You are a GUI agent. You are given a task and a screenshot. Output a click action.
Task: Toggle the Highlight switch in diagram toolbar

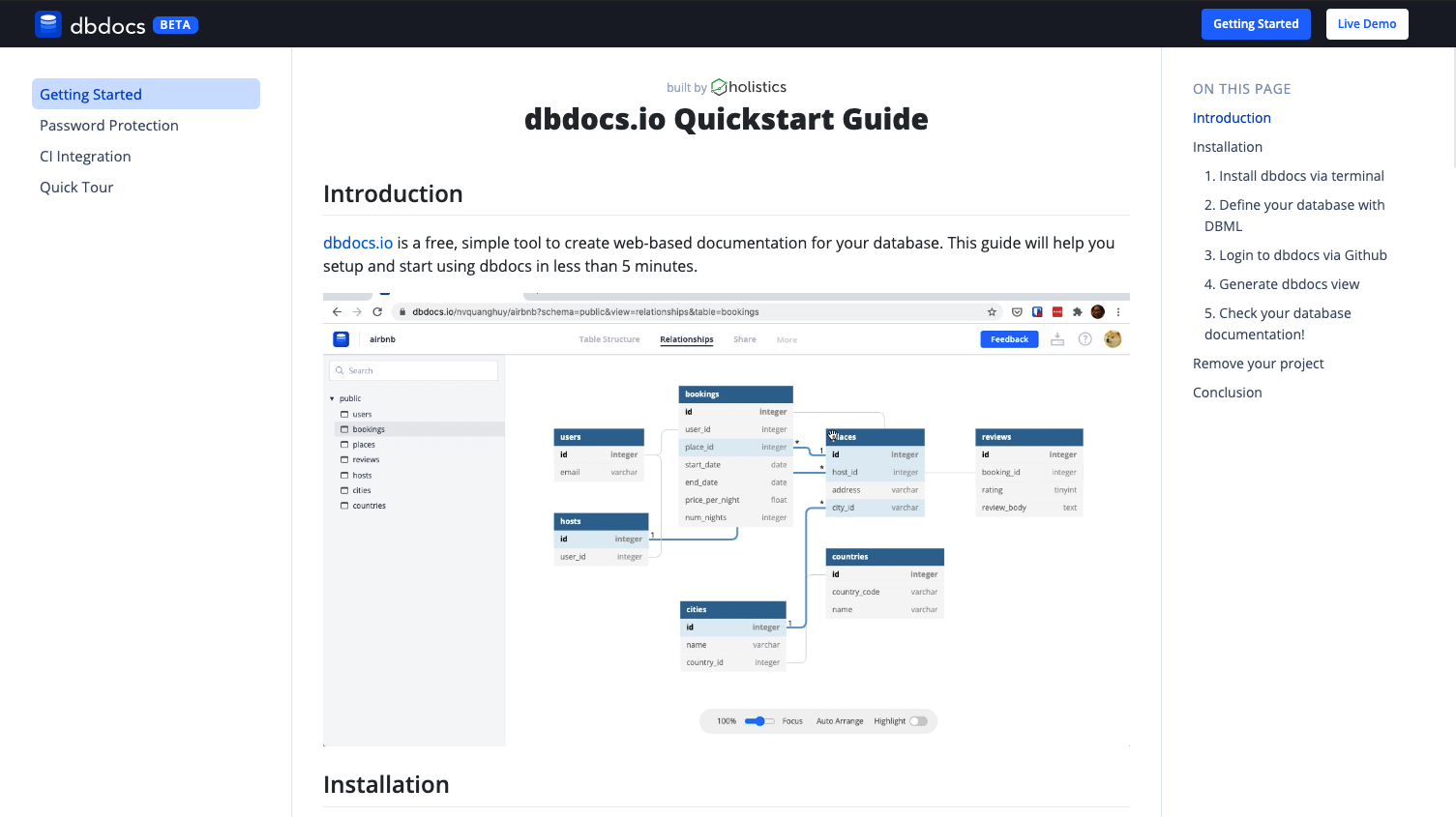point(918,721)
